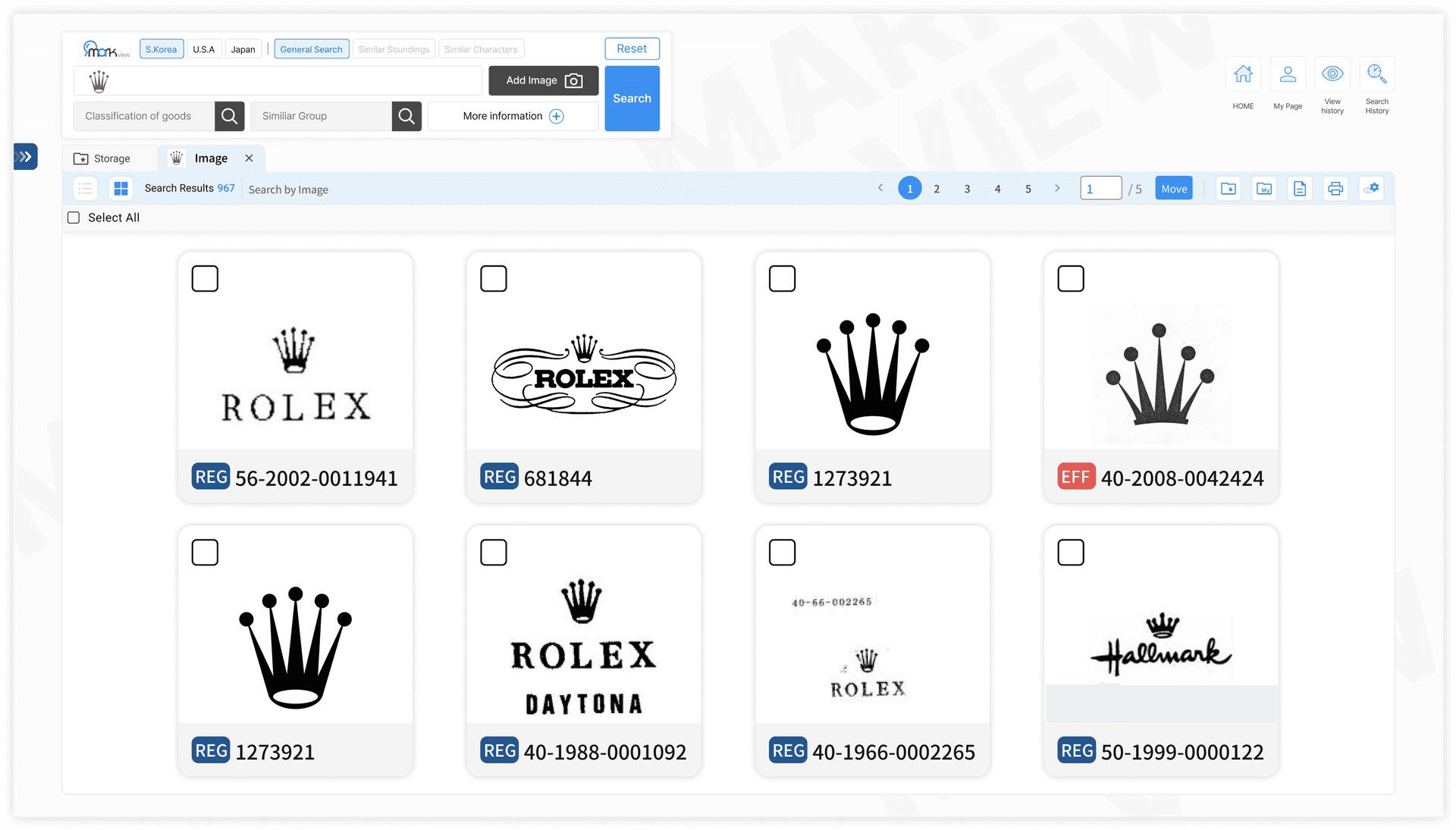Click the Search by Image label
This screenshot has width=1456, height=830.
(x=288, y=189)
